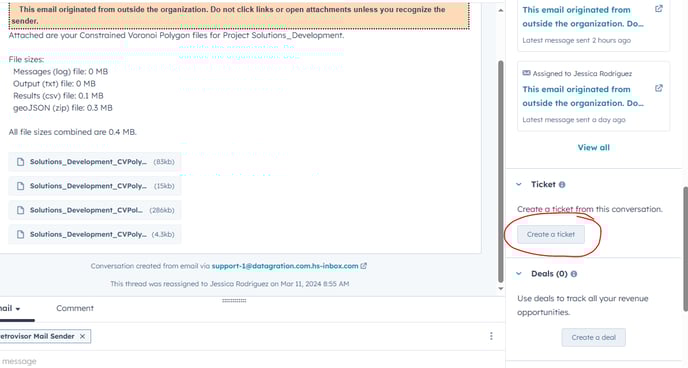The width and height of the screenshot is (688, 368).
Task: Open the three-dot options menu in reply editor
Action: coord(491,336)
